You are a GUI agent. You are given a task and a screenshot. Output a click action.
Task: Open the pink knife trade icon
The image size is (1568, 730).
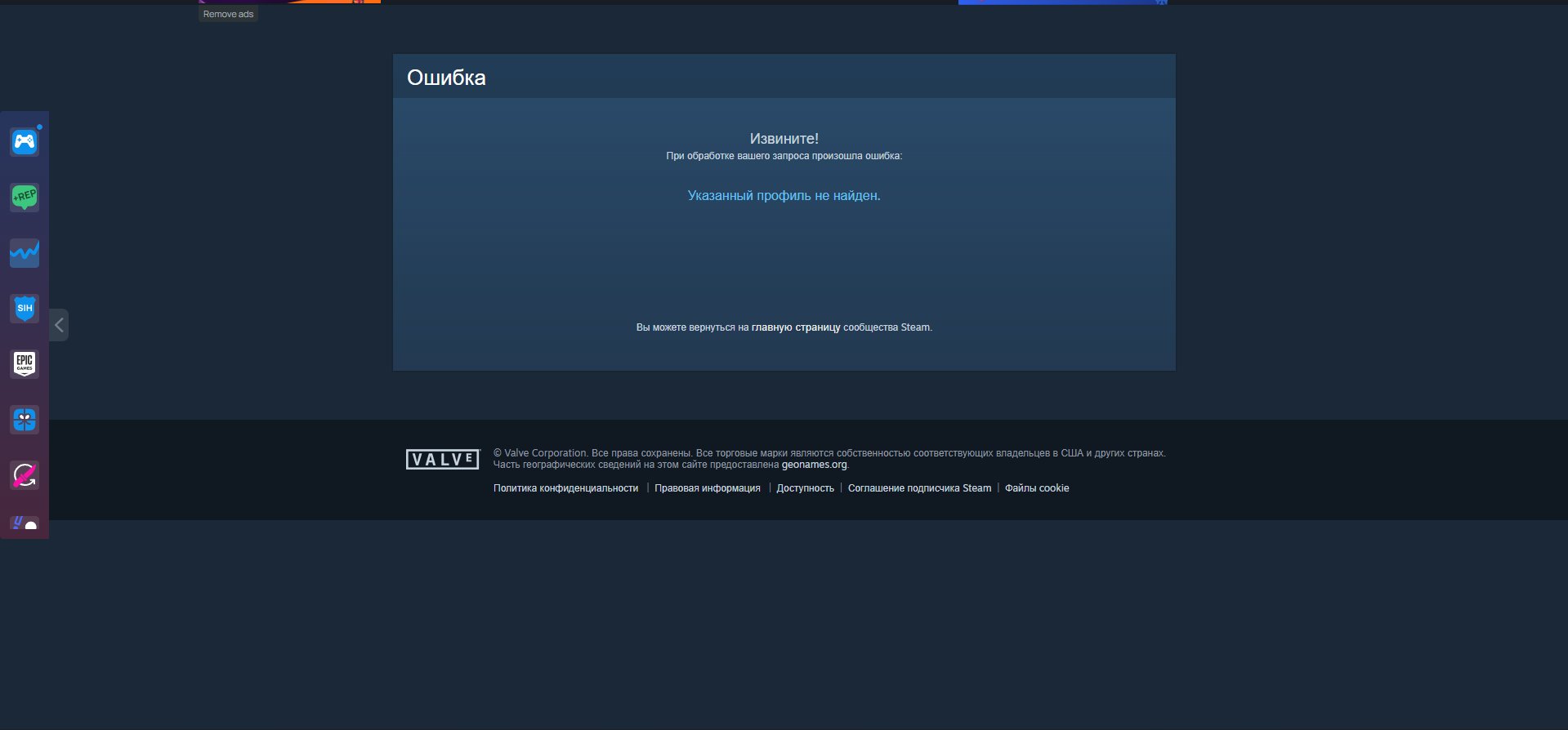point(25,475)
